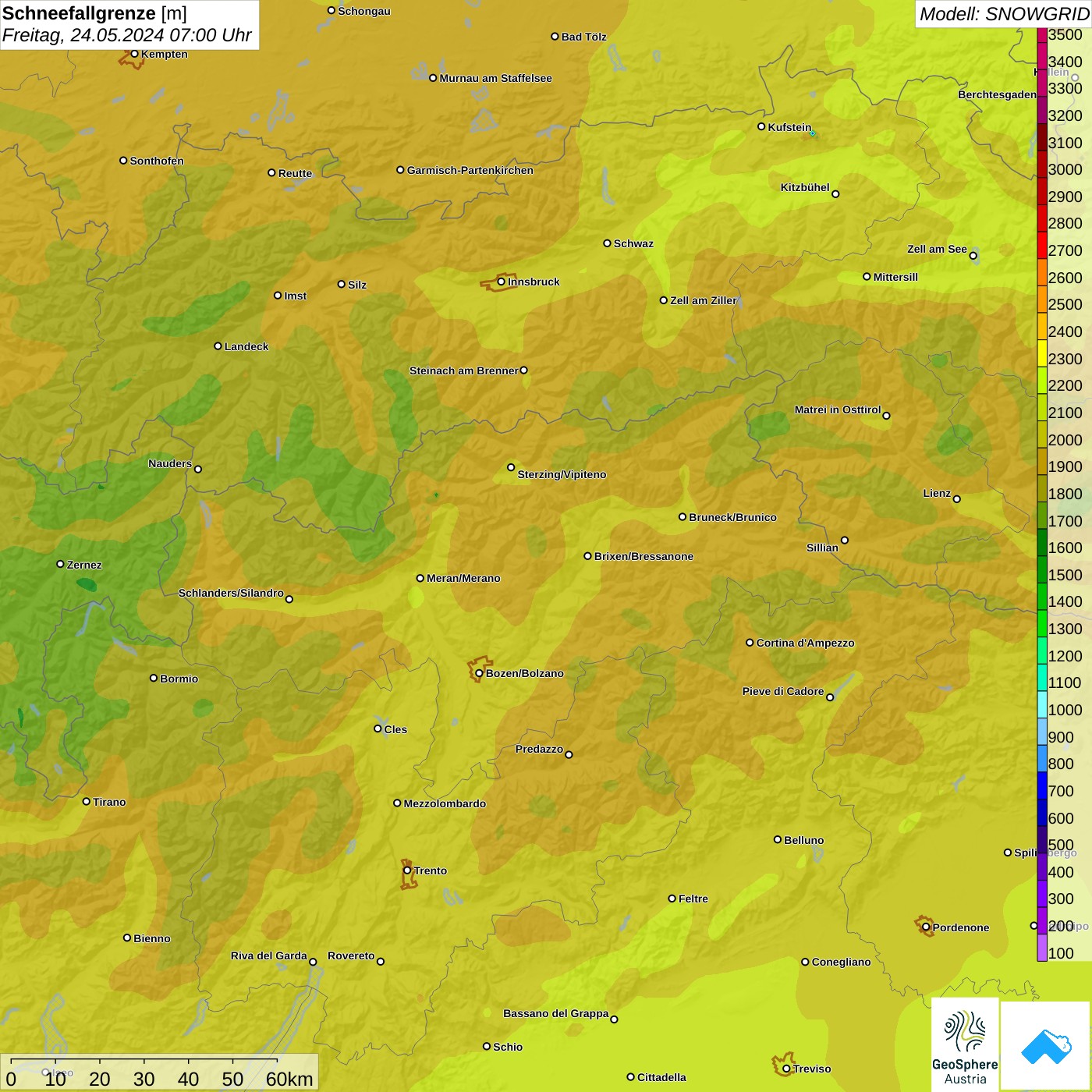This screenshot has width=1092, height=1092.
Task: Click the Treviso city marker
Action: pyautogui.click(x=786, y=1069)
